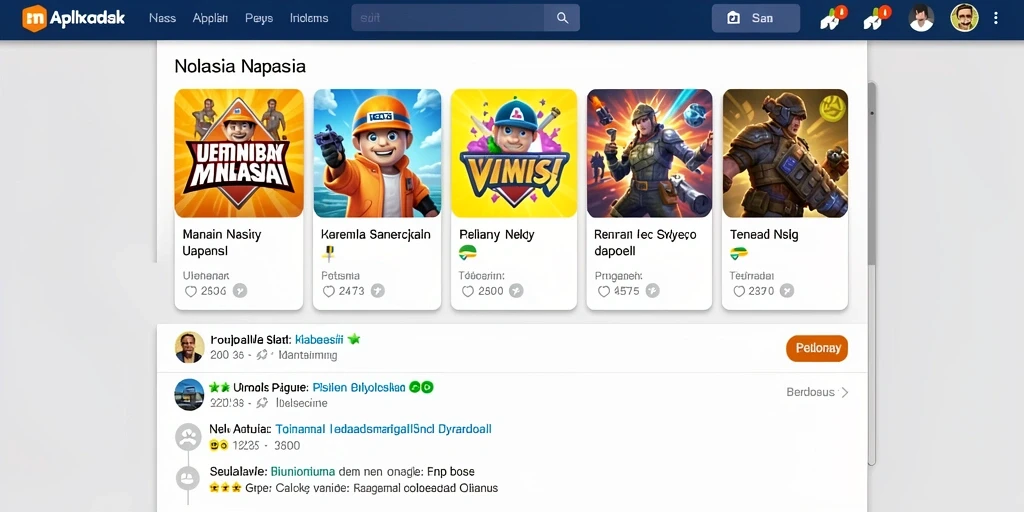Open the Pisilen Bilyolcslian link
The width and height of the screenshot is (1024, 512).
click(x=359, y=387)
